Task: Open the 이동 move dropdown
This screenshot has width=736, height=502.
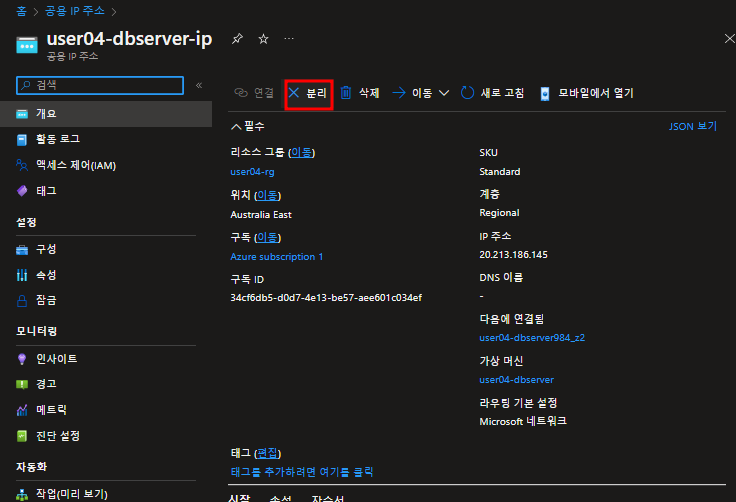Action: [x=421, y=93]
